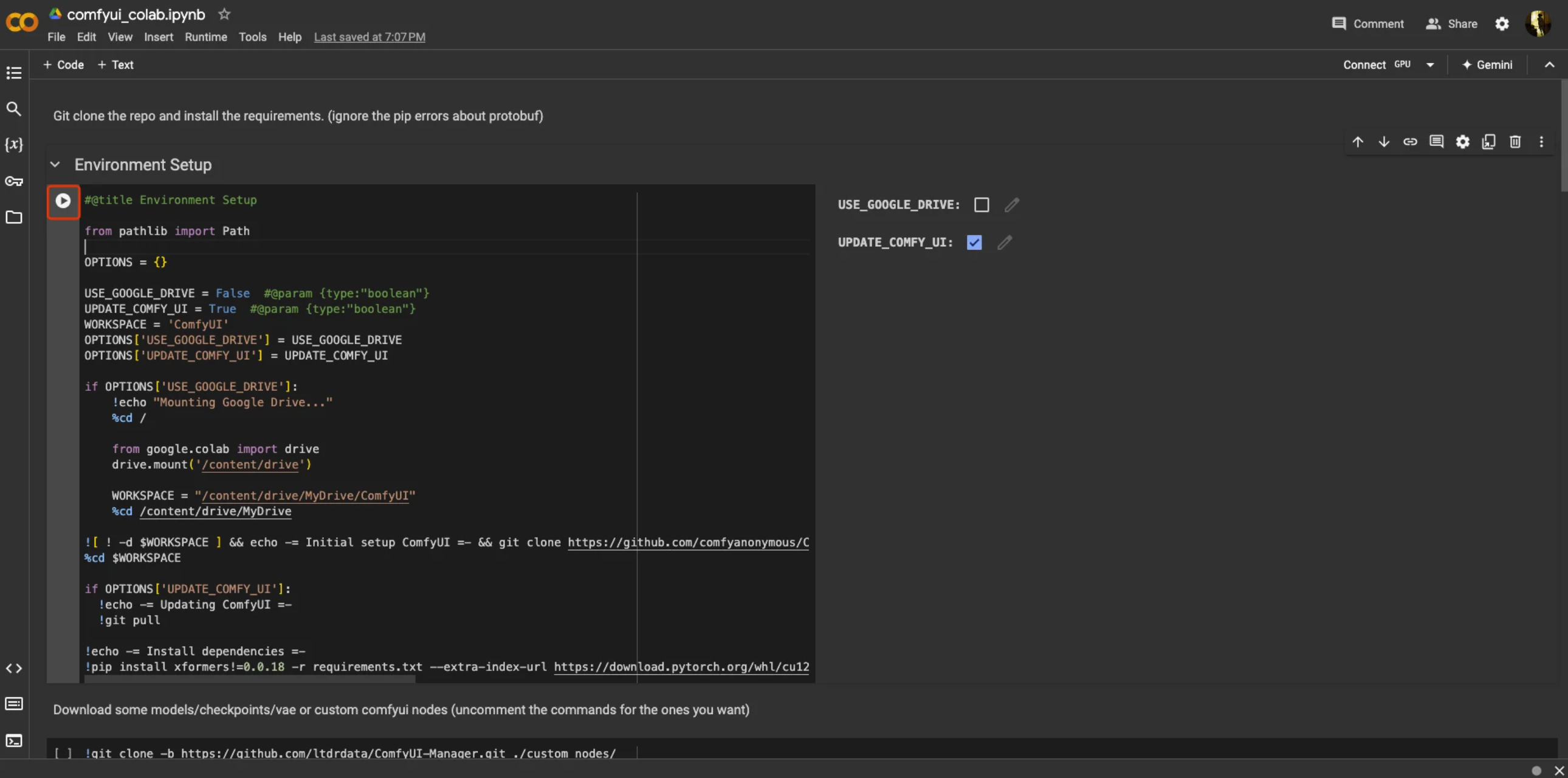Star the comfyui_colab notebook
The width and height of the screenshot is (1568, 778).
(224, 14)
